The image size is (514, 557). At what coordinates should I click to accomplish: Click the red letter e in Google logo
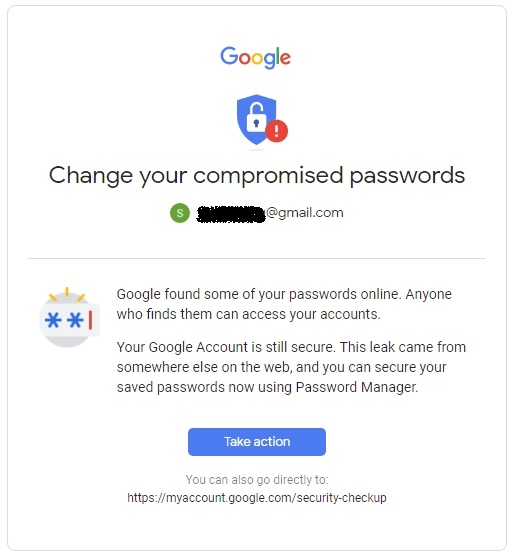[285, 59]
